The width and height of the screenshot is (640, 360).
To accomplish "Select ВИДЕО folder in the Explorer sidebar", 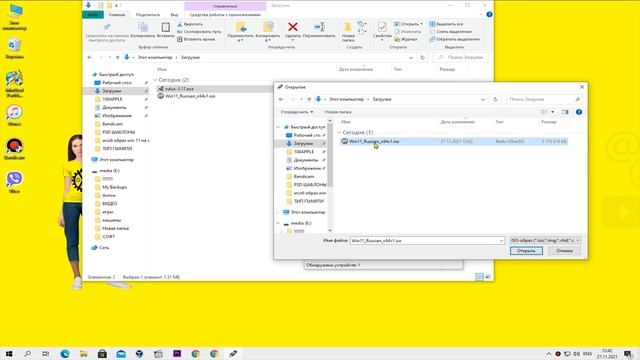I will [106, 203].
